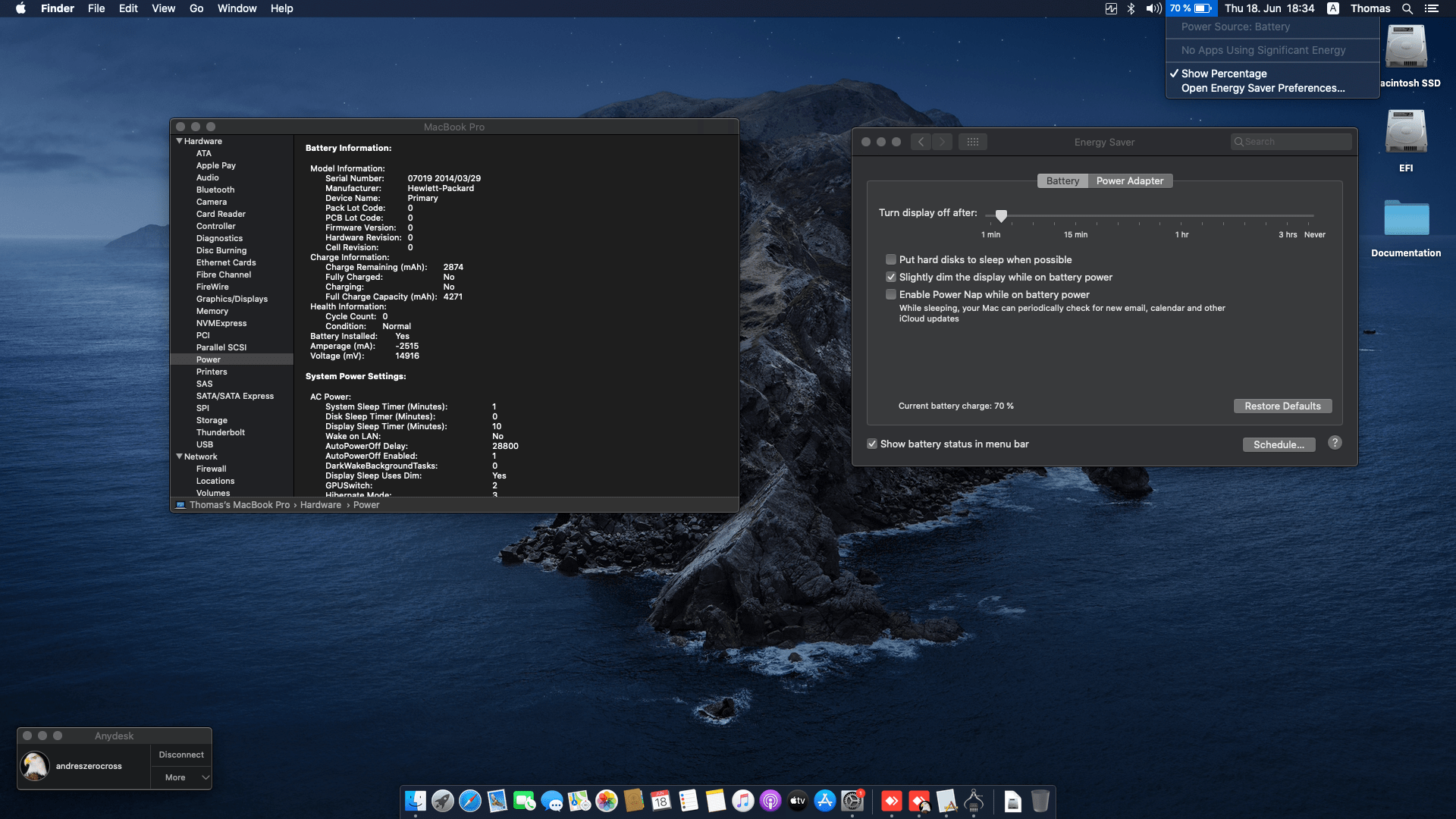Screen dimensions: 1456x819
Task: Open Calendar from the Dock
Action: (661, 801)
